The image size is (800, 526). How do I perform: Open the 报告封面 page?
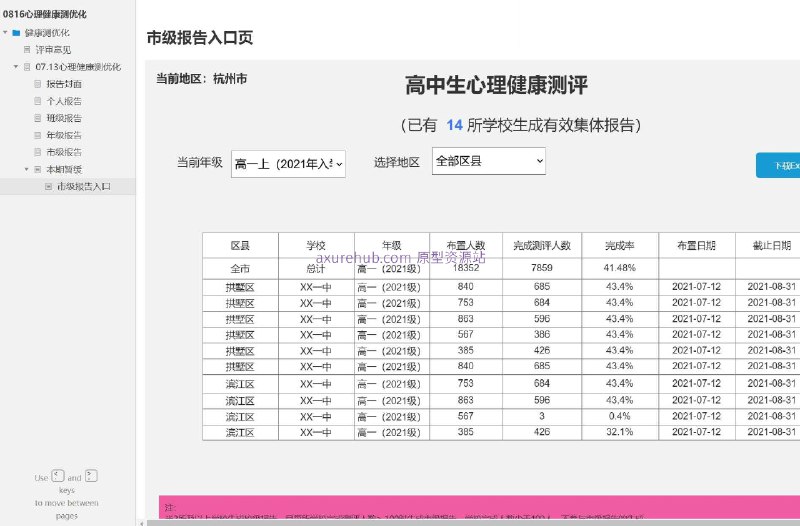[x=64, y=84]
